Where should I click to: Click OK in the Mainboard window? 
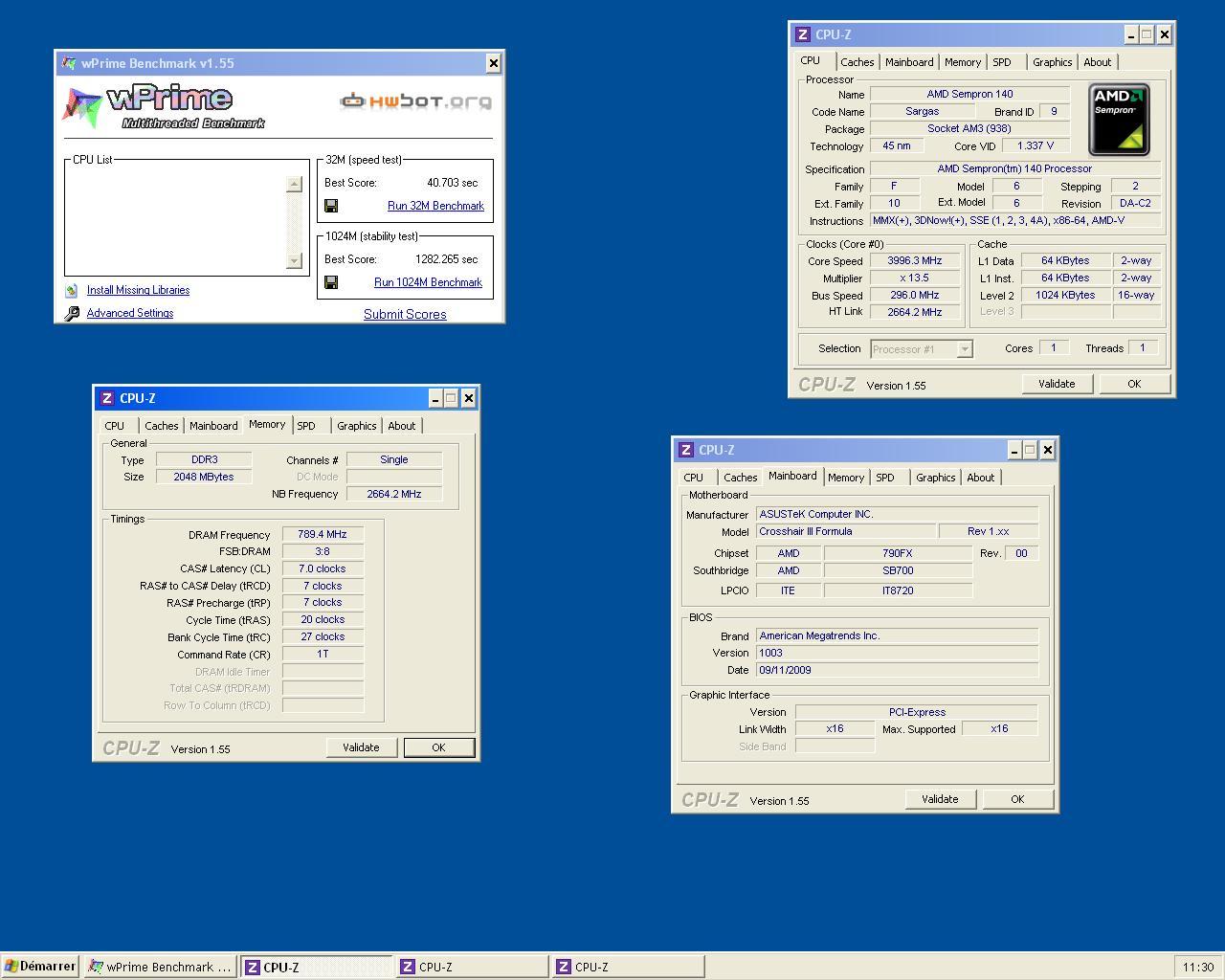pyautogui.click(x=1017, y=799)
